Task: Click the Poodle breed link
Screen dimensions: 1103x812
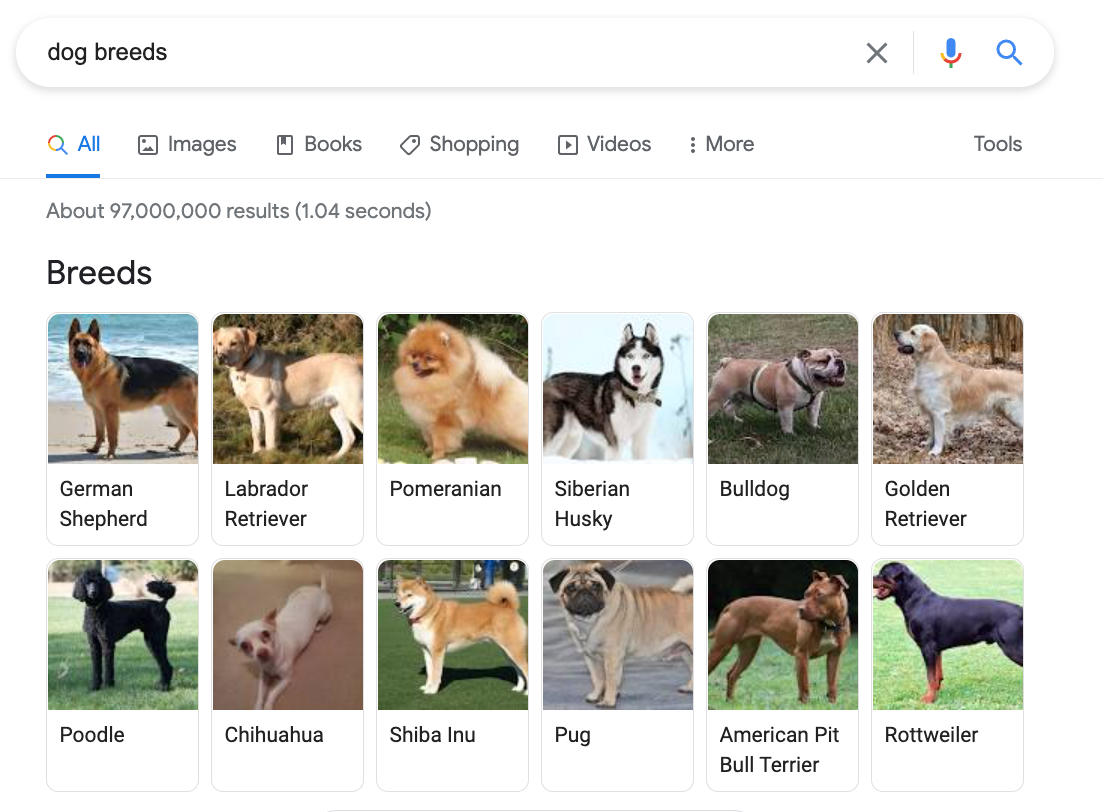Action: [x=93, y=735]
